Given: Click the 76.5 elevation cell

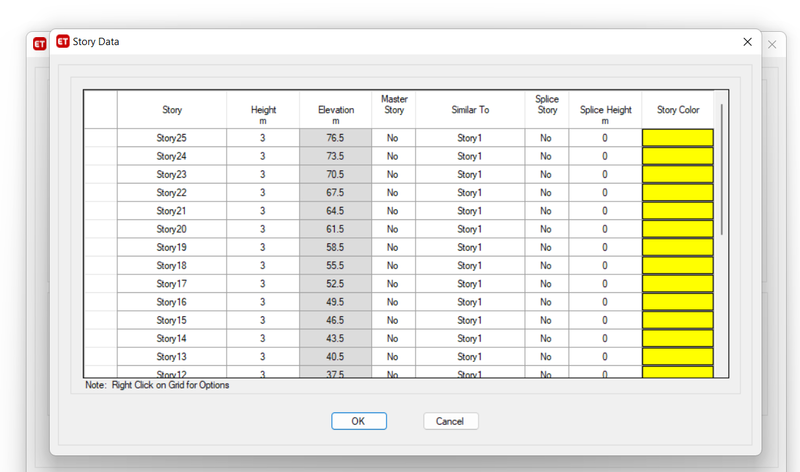Looking at the screenshot, I should coord(336,138).
